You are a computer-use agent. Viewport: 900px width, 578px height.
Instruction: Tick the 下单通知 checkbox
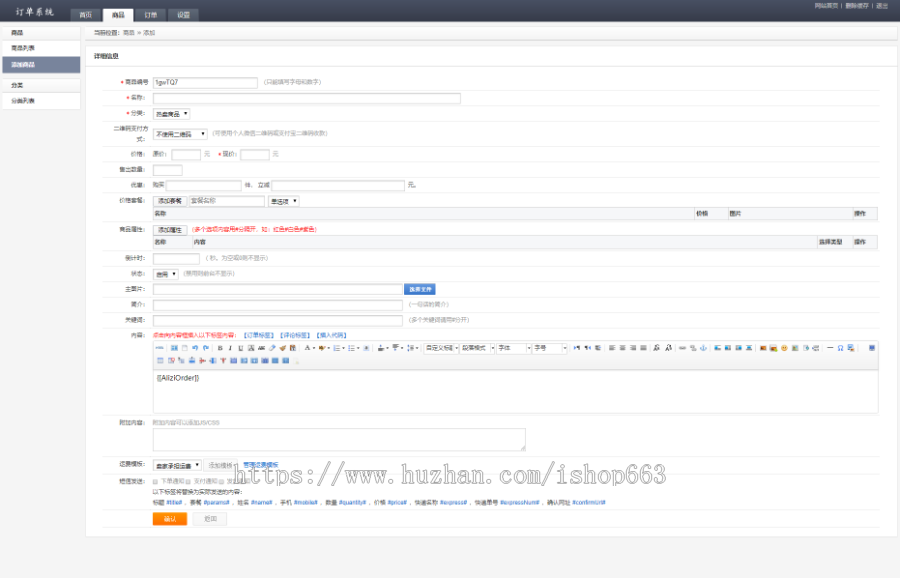pos(155,481)
